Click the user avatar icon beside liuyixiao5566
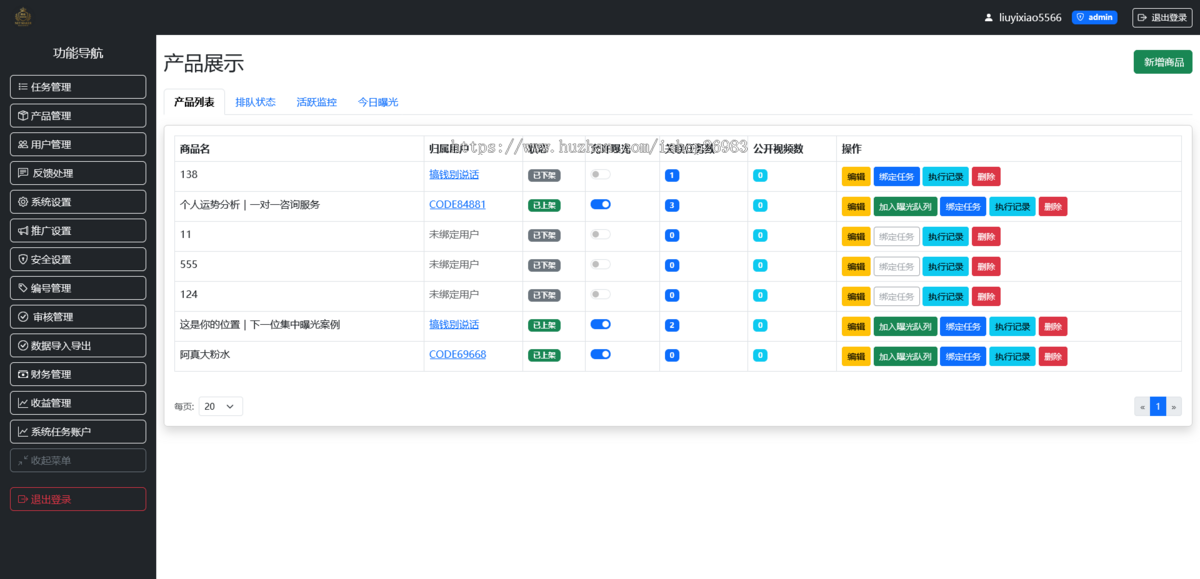 pyautogui.click(x=989, y=18)
